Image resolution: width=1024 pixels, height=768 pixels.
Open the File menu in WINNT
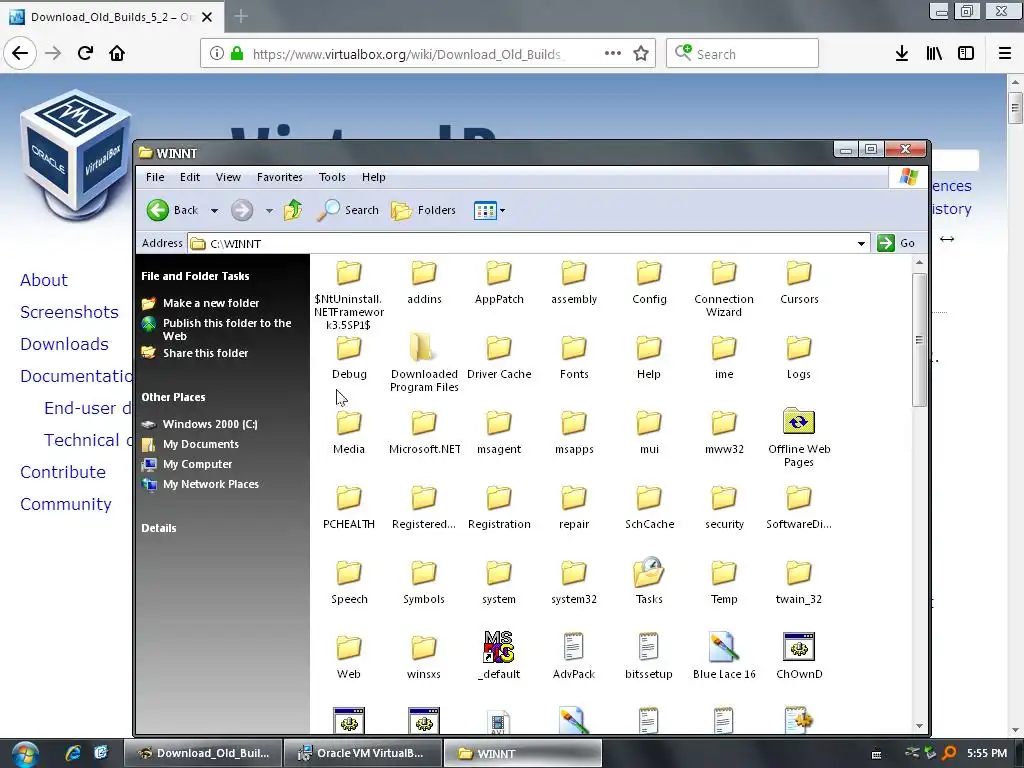pyautogui.click(x=155, y=177)
